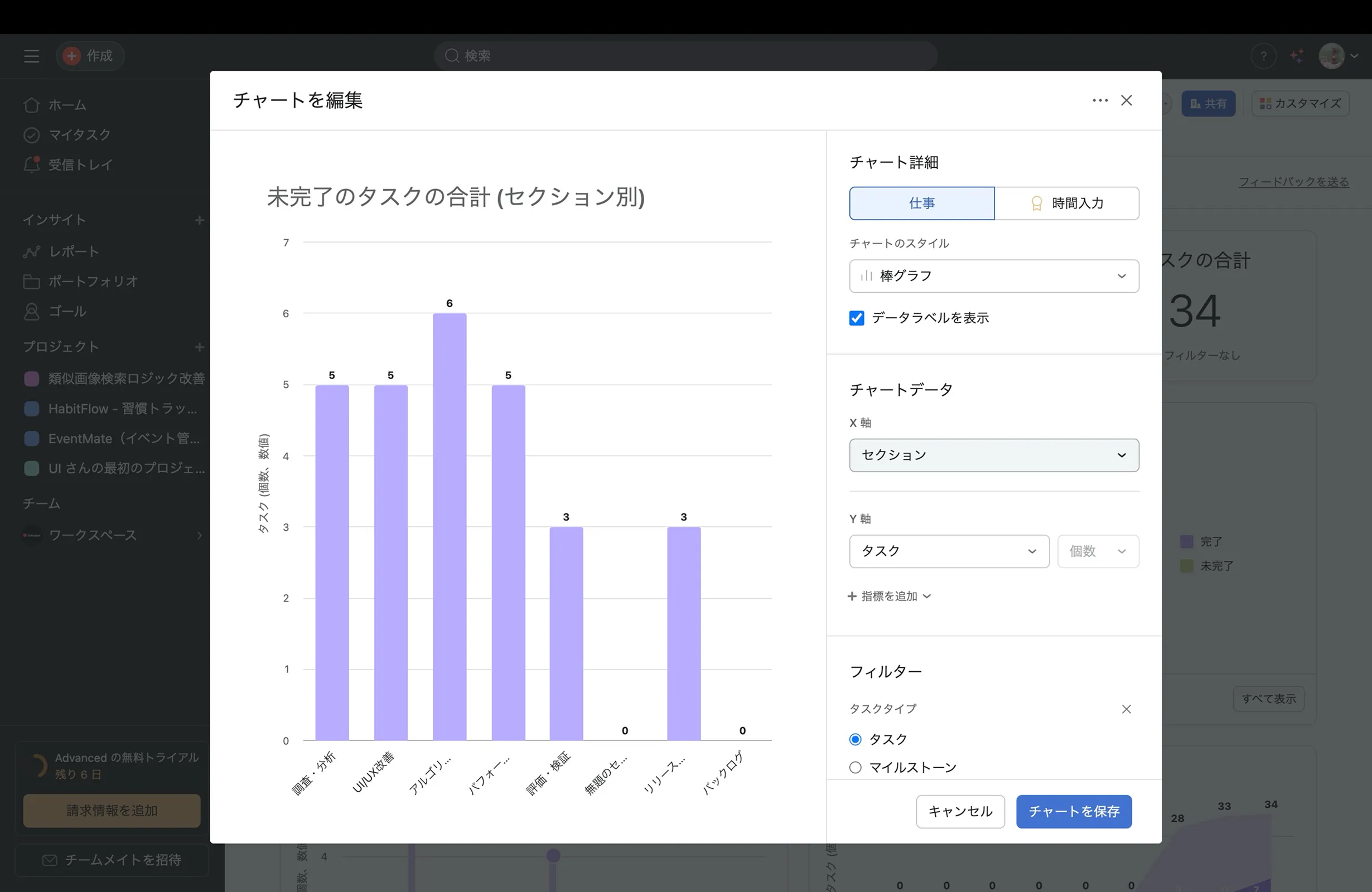The height and width of the screenshot is (892, 1372).
Task: Click the 未完了 legend color swatch
Action: click(1186, 566)
